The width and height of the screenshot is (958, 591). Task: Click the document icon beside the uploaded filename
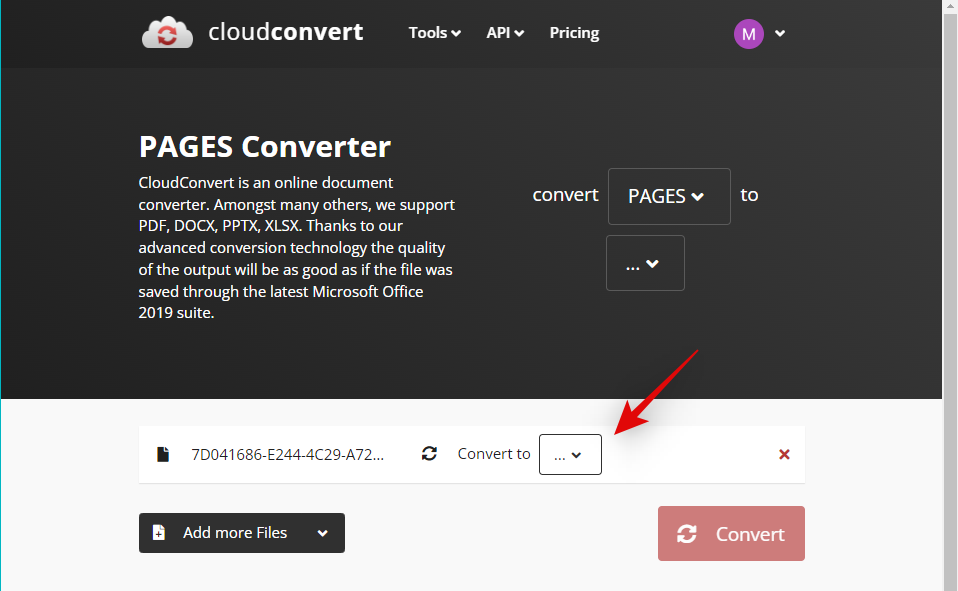[x=163, y=453]
